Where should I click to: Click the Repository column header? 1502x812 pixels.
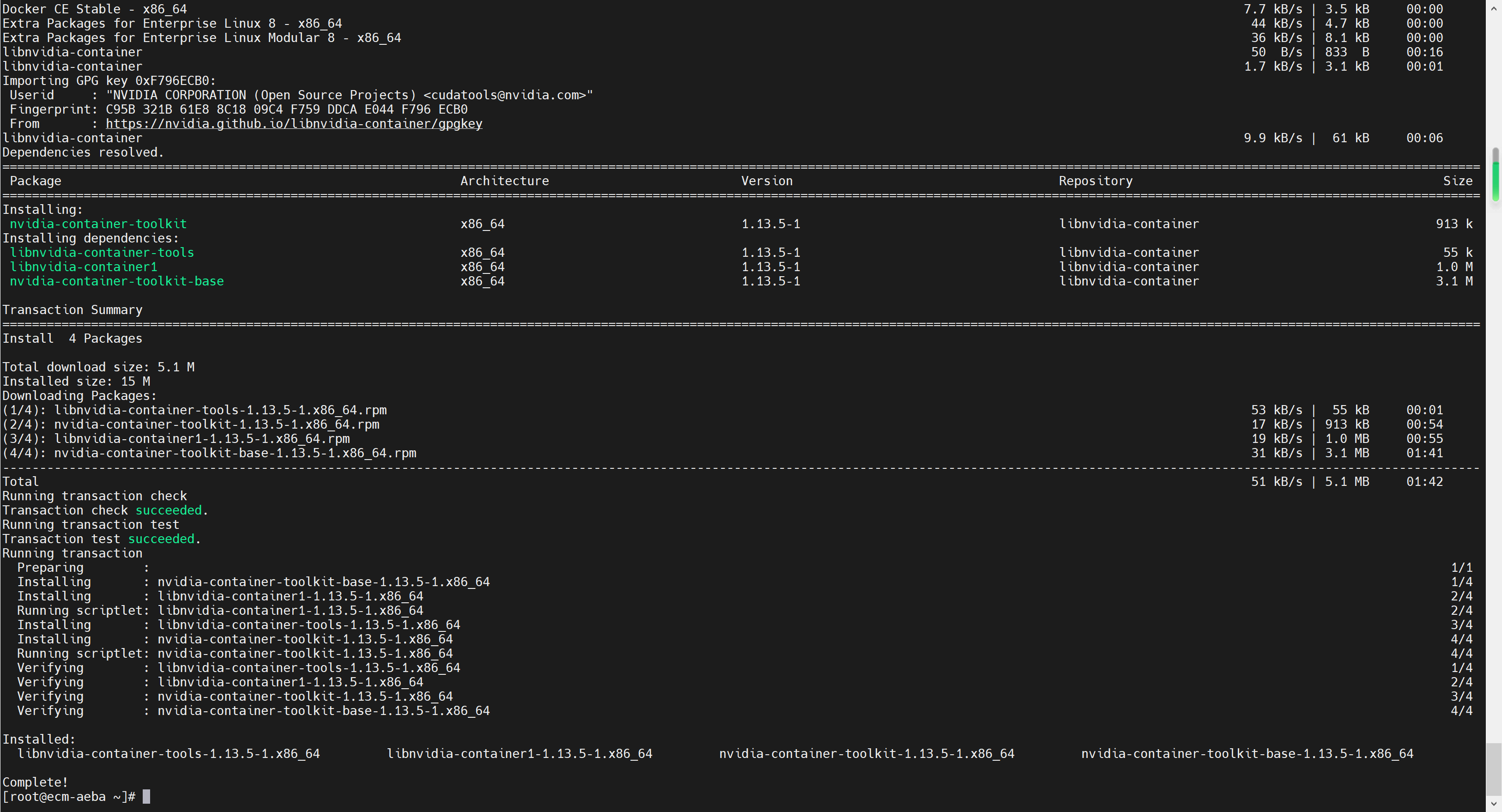(1095, 181)
